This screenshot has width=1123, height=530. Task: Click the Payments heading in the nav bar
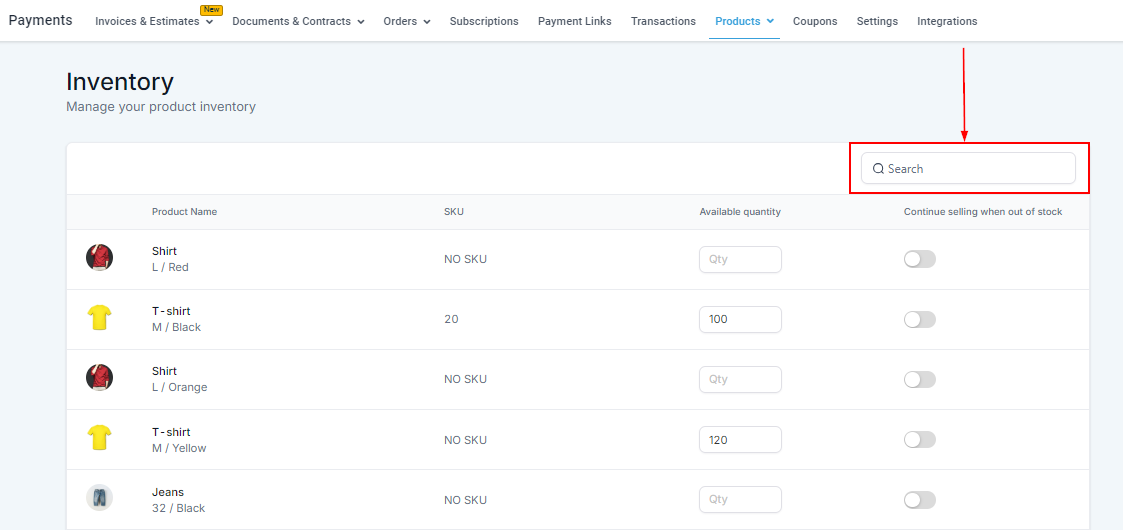[40, 20]
